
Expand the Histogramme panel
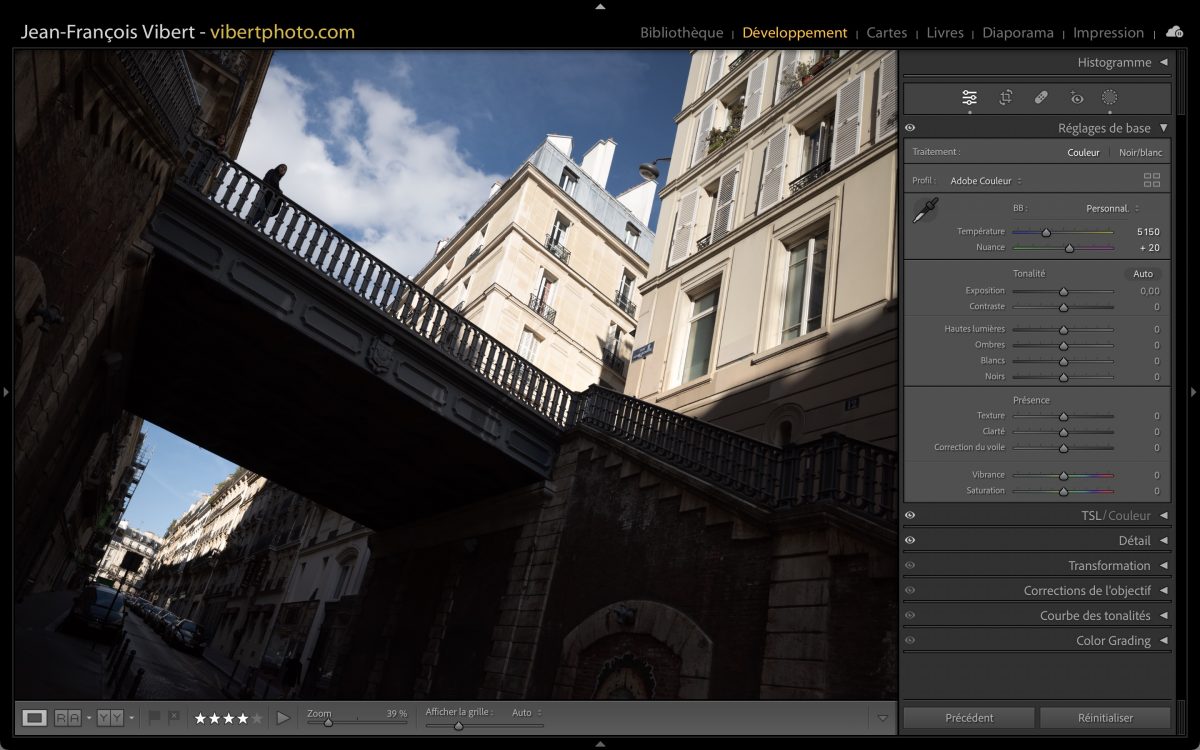point(1163,62)
